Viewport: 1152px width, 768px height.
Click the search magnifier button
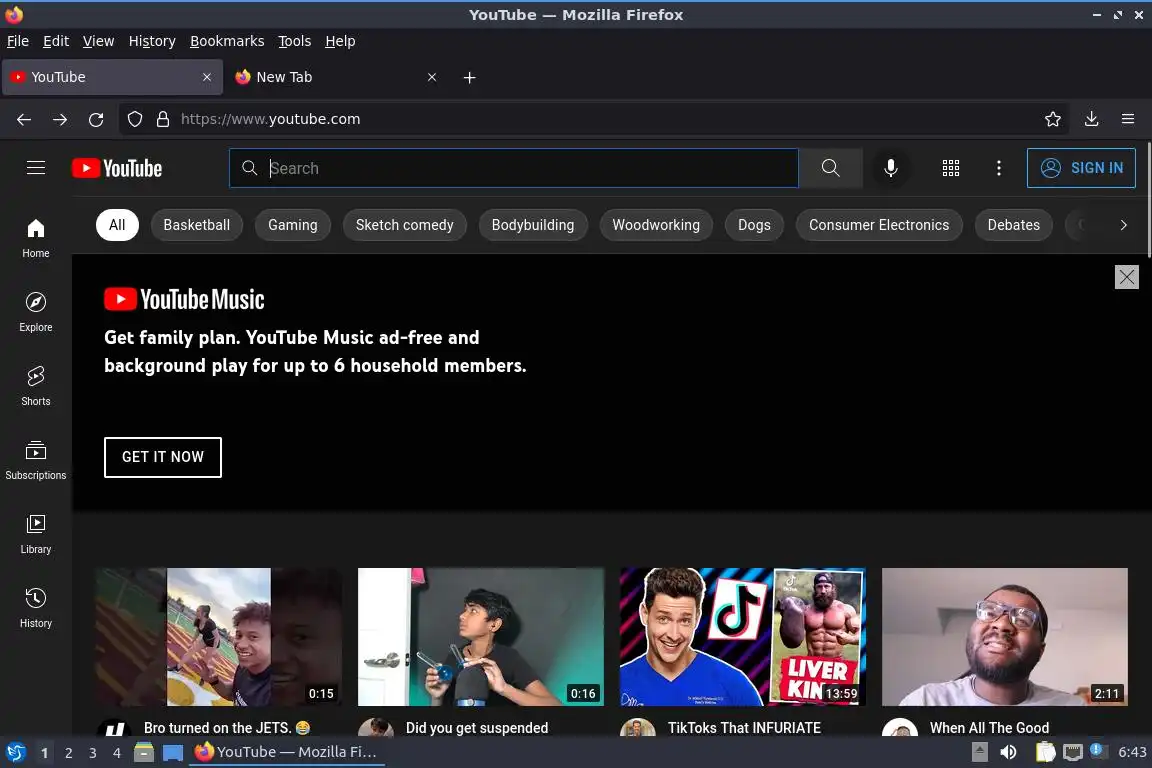[x=830, y=168]
